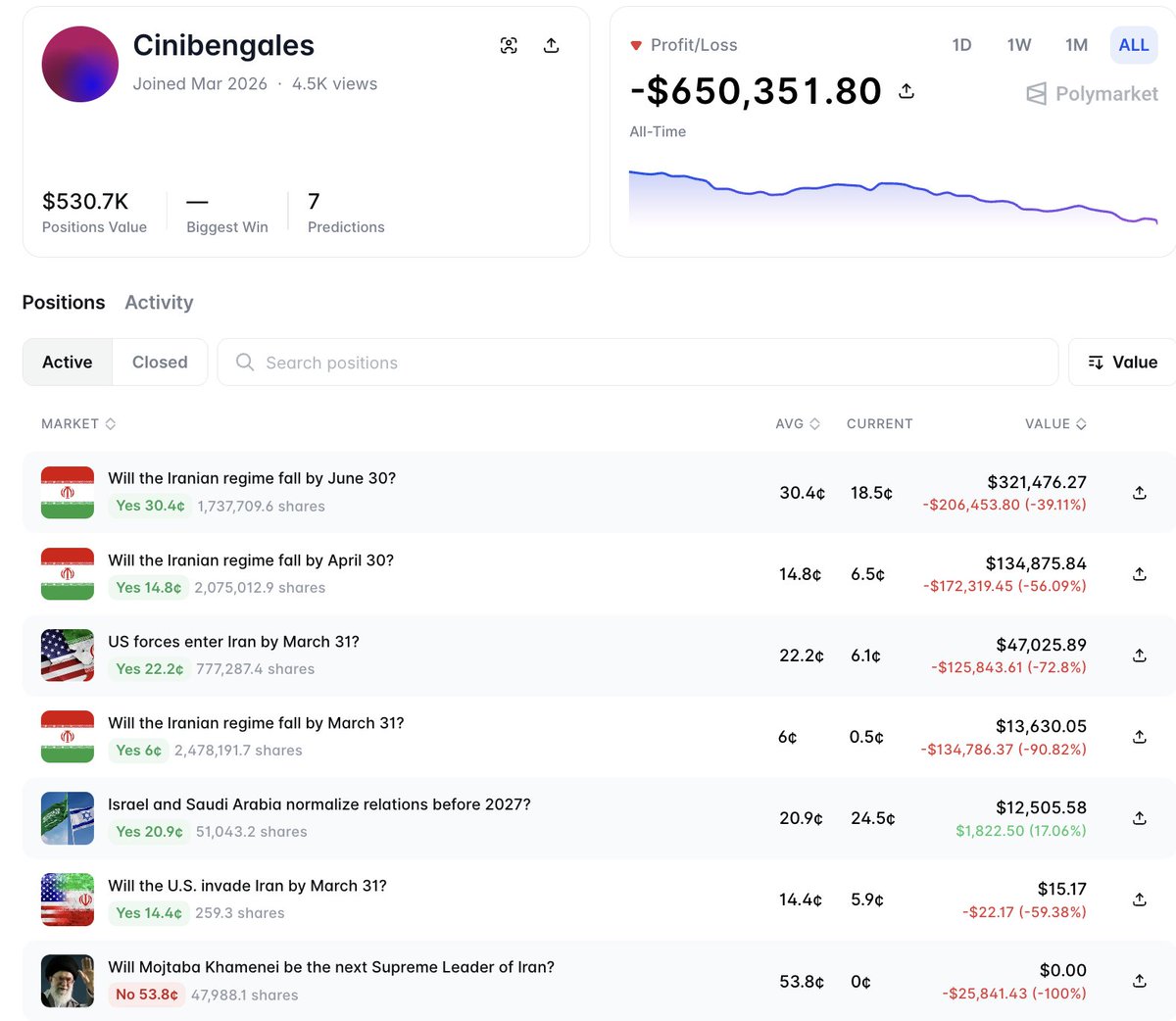Open 'Will the U.S. invade Iran by March 31?' market

pyautogui.click(x=247, y=886)
